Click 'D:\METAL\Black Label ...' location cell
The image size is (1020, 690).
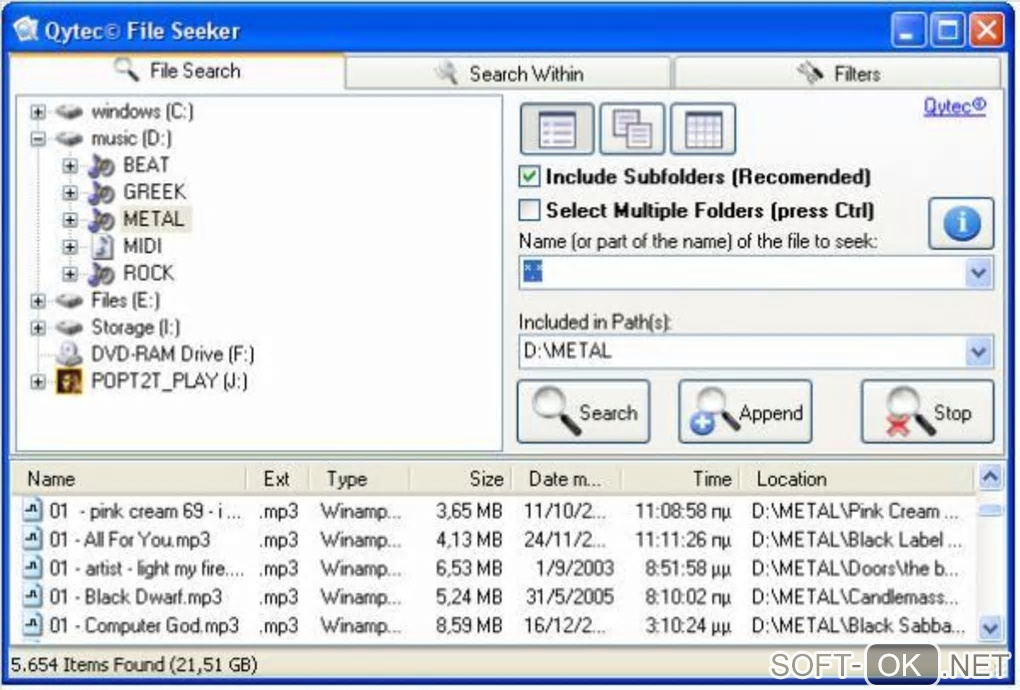856,539
